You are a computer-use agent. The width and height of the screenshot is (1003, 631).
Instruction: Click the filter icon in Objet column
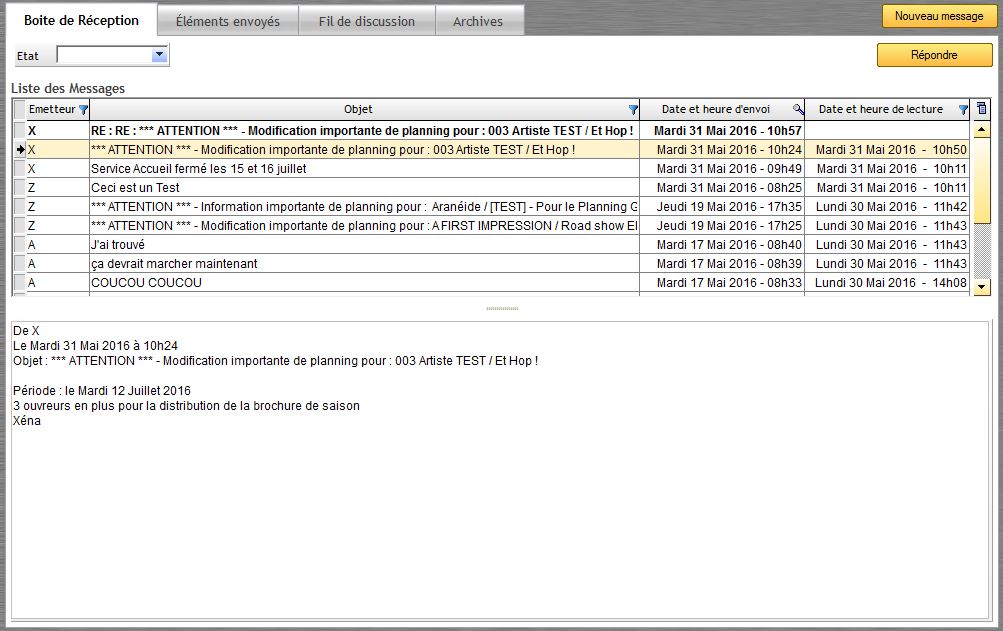(632, 110)
